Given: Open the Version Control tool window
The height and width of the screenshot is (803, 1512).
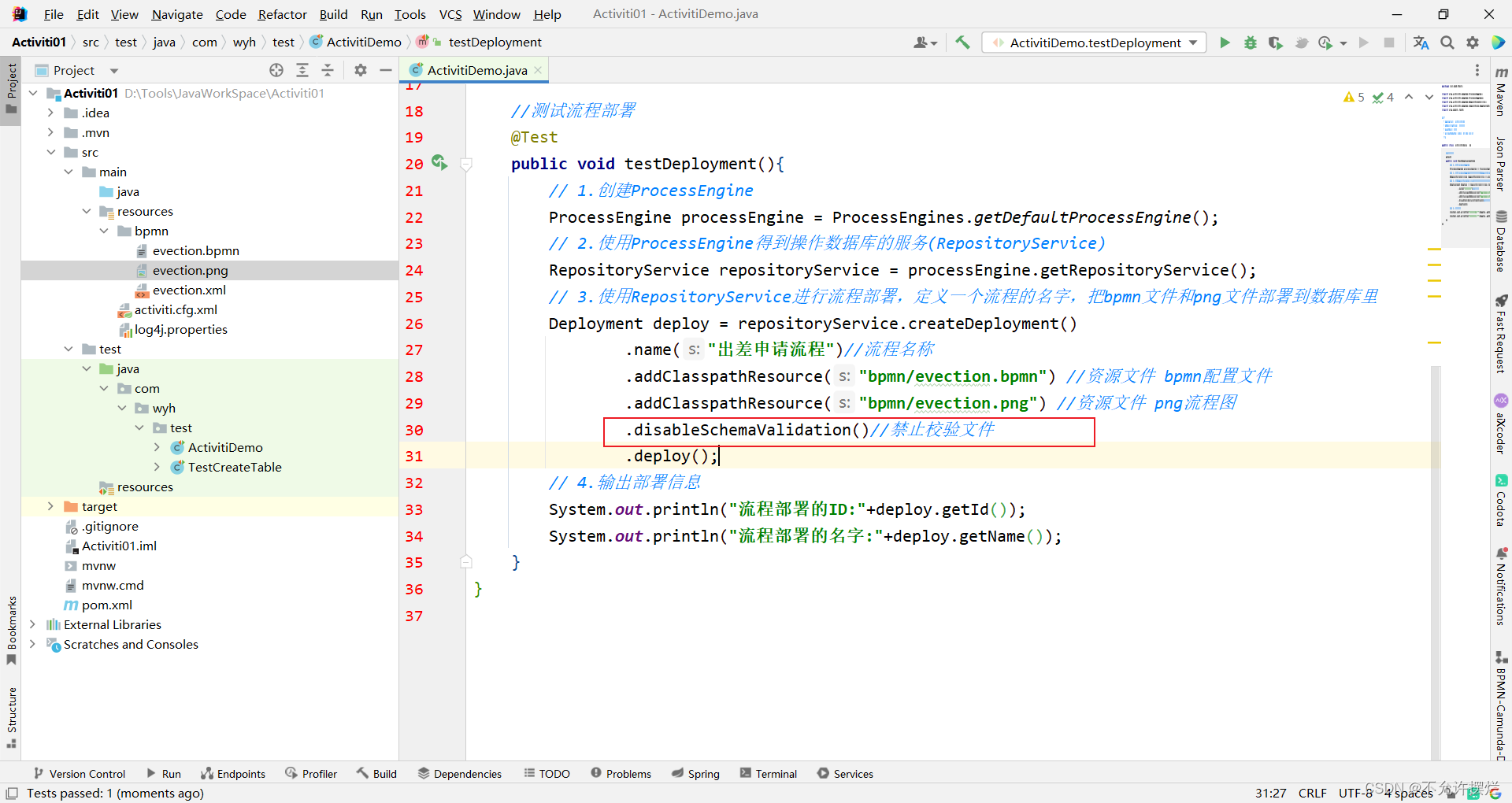Looking at the screenshot, I should 79,774.
